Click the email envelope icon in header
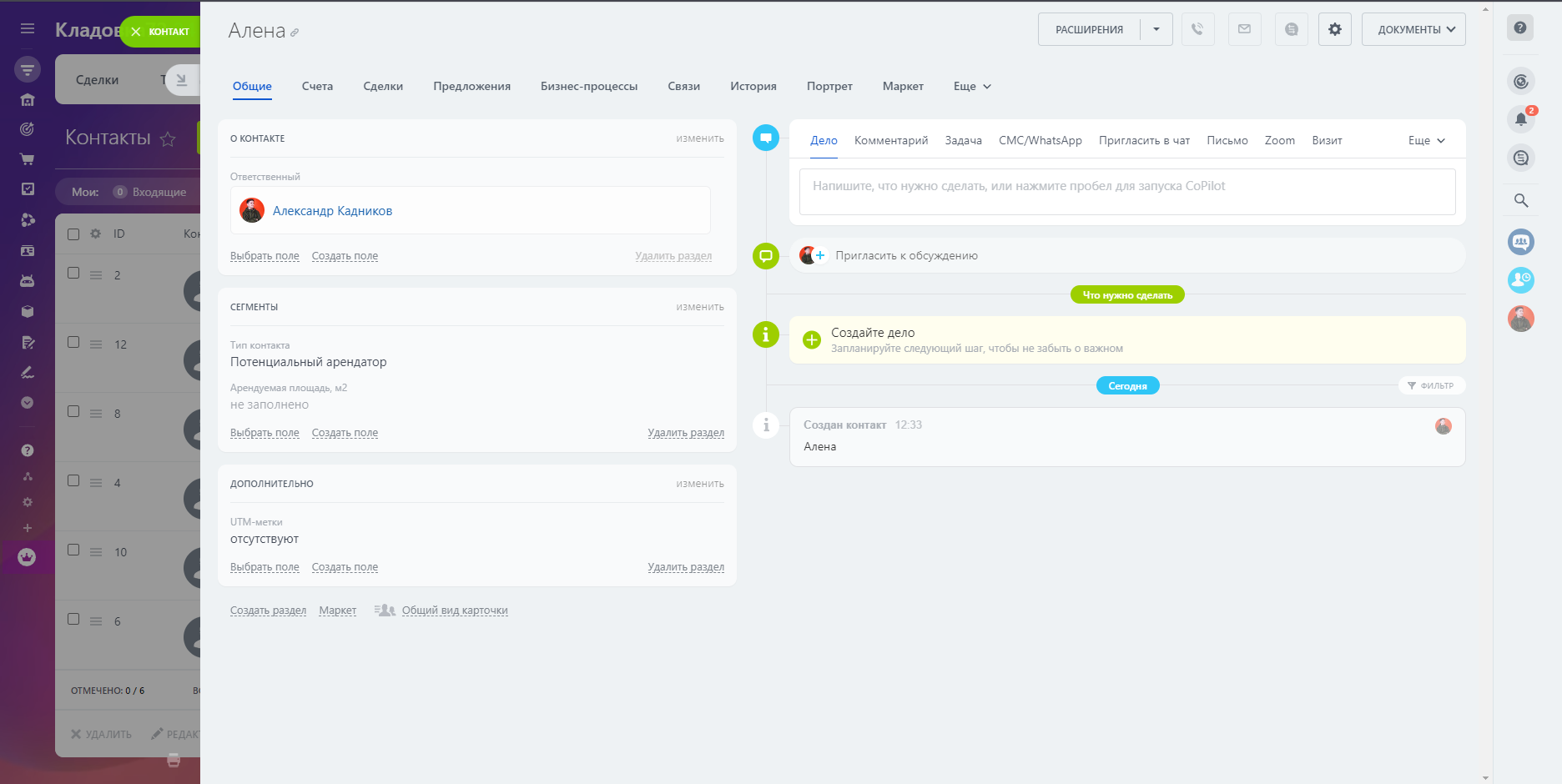The width and height of the screenshot is (1562, 784). point(1244,29)
